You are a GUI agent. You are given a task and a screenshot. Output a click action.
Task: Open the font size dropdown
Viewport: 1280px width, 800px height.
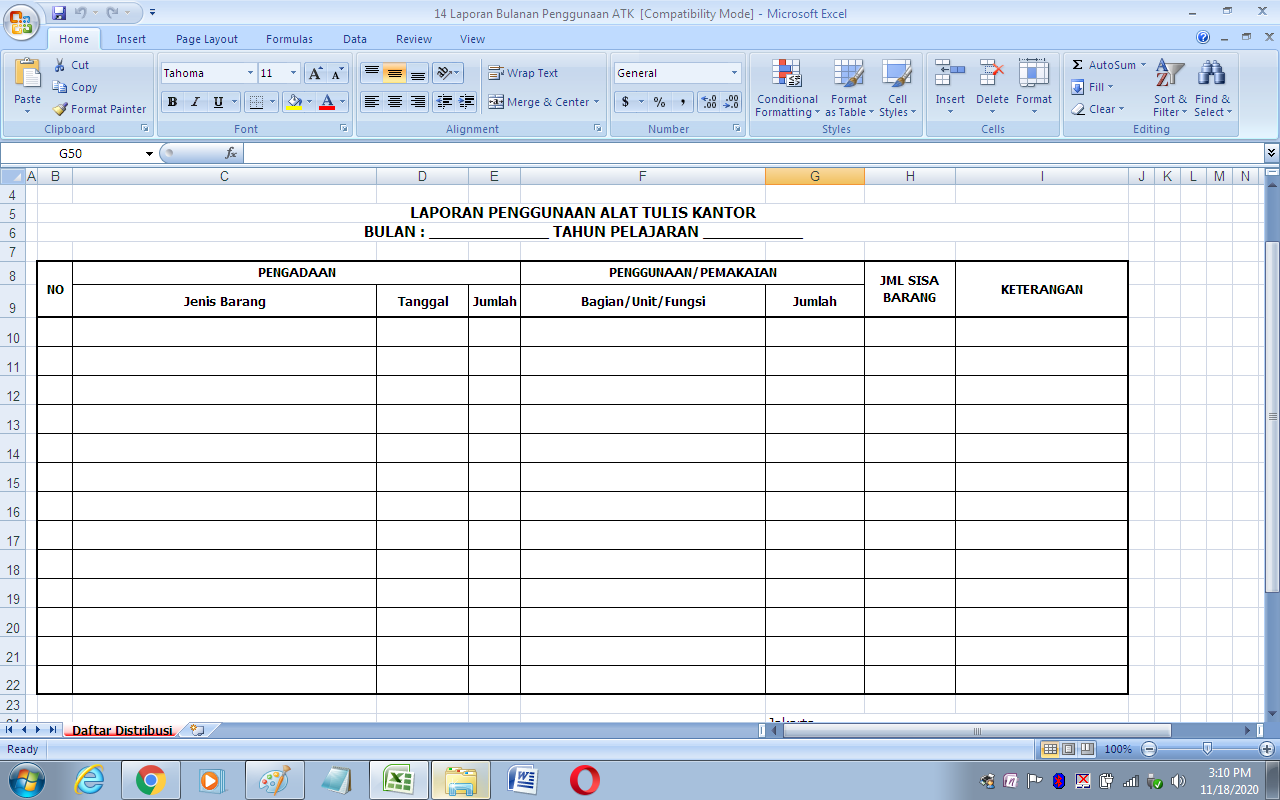[293, 73]
